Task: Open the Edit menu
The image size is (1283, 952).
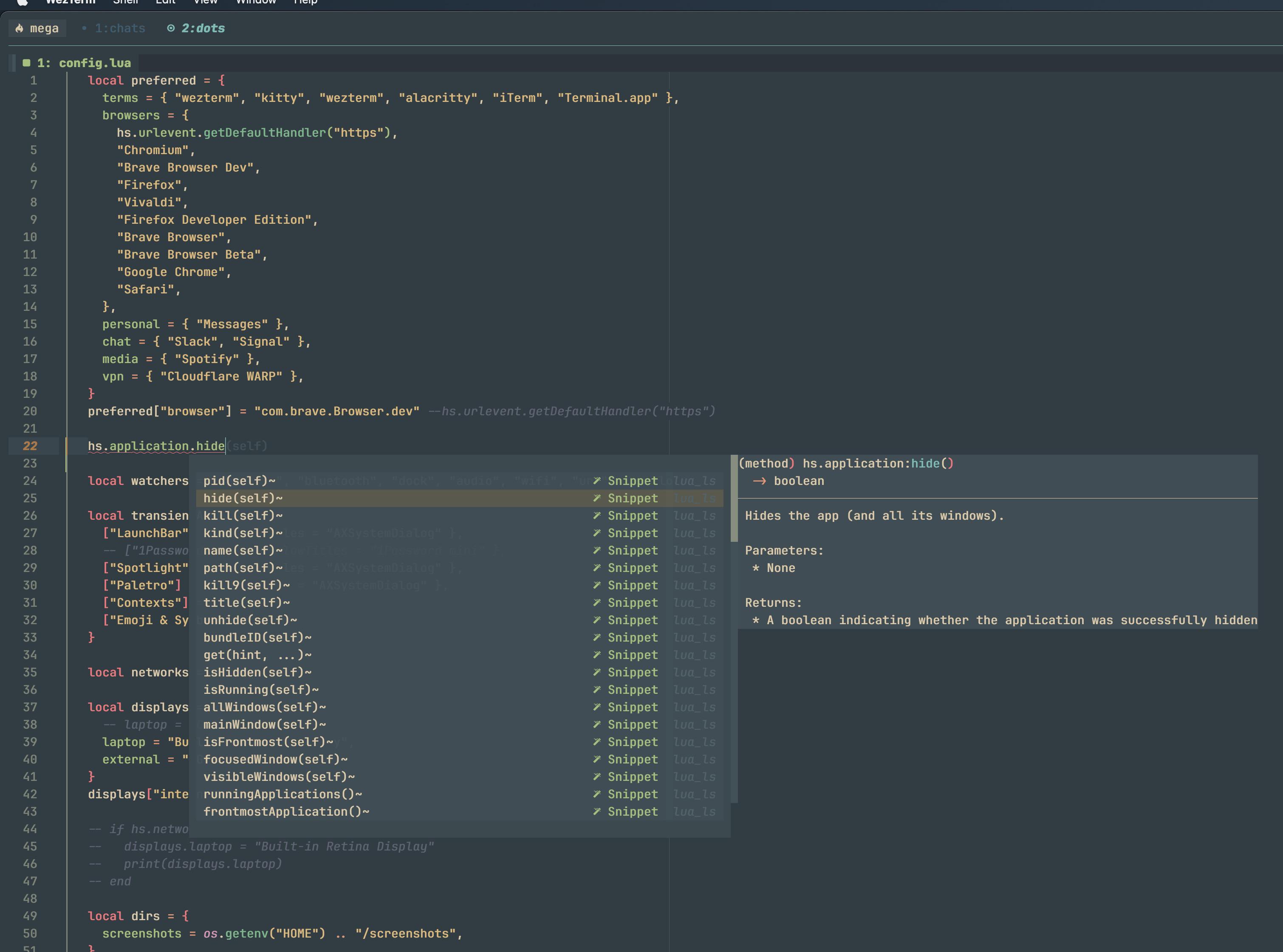Action: (166, 2)
